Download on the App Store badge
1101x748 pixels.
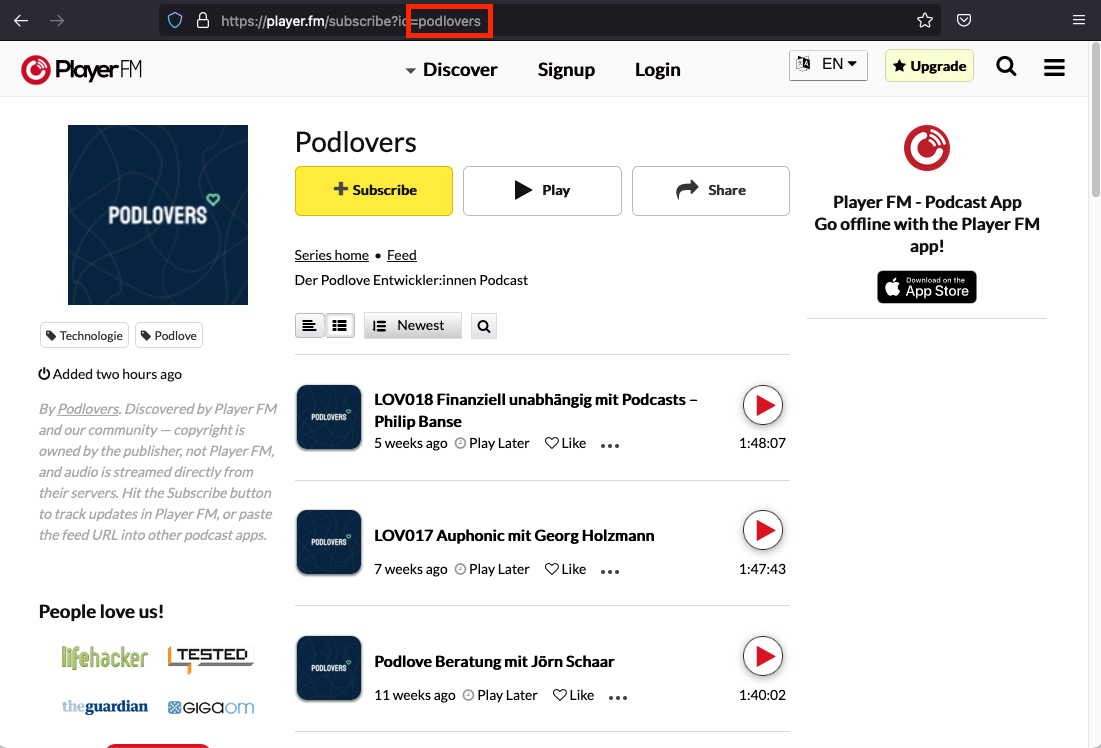[x=927, y=287]
